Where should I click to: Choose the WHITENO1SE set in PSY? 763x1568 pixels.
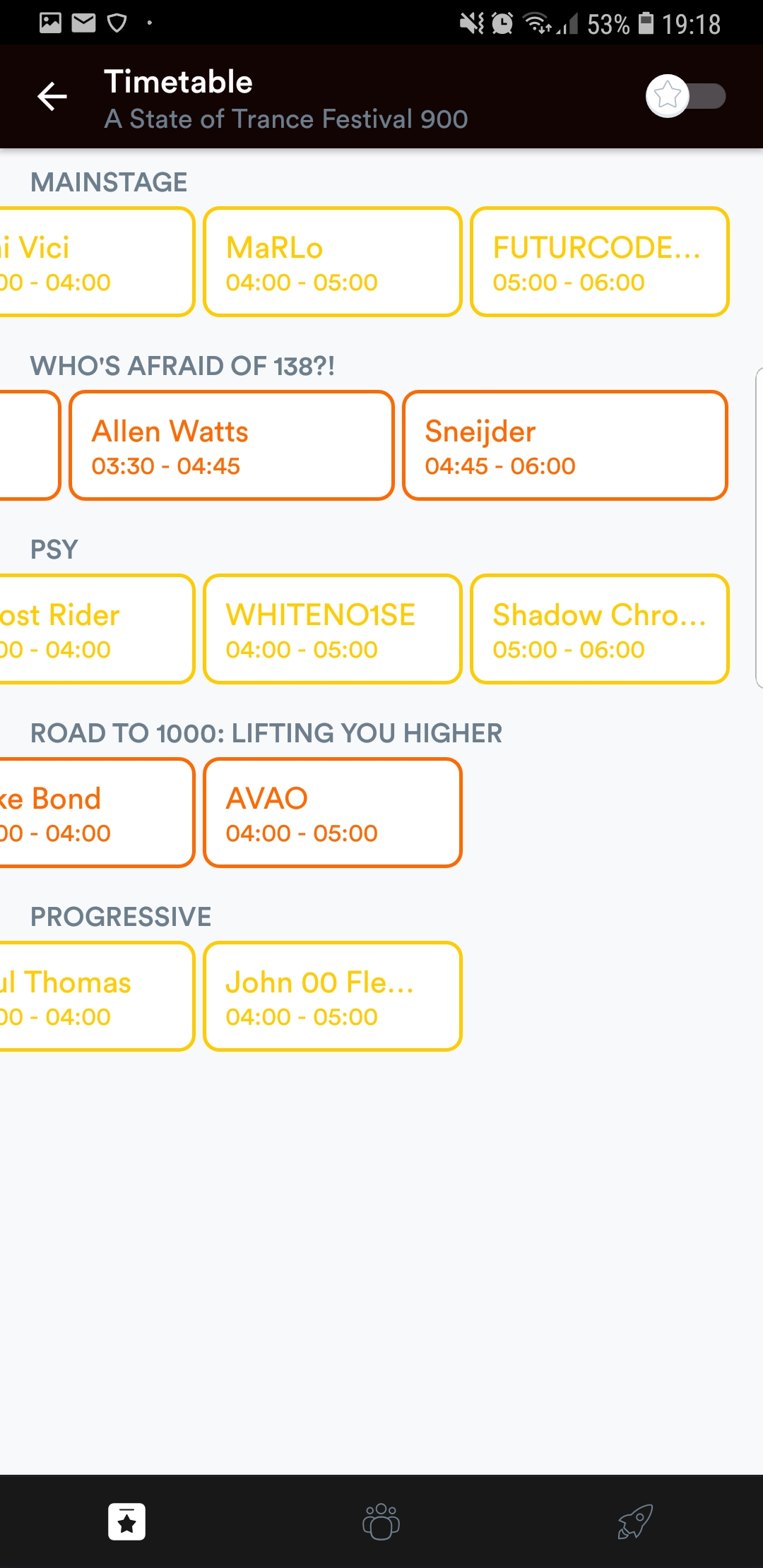[x=332, y=629]
